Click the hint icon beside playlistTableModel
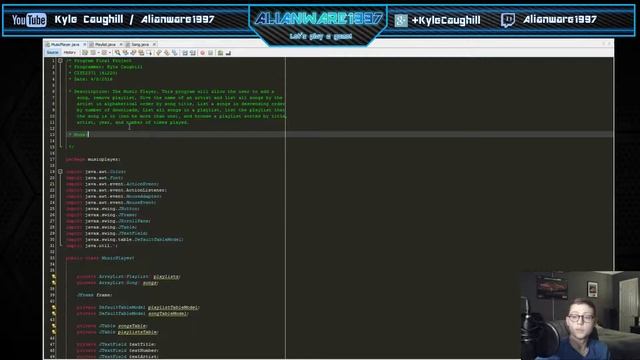640x360 pixels. pyautogui.click(x=53, y=307)
